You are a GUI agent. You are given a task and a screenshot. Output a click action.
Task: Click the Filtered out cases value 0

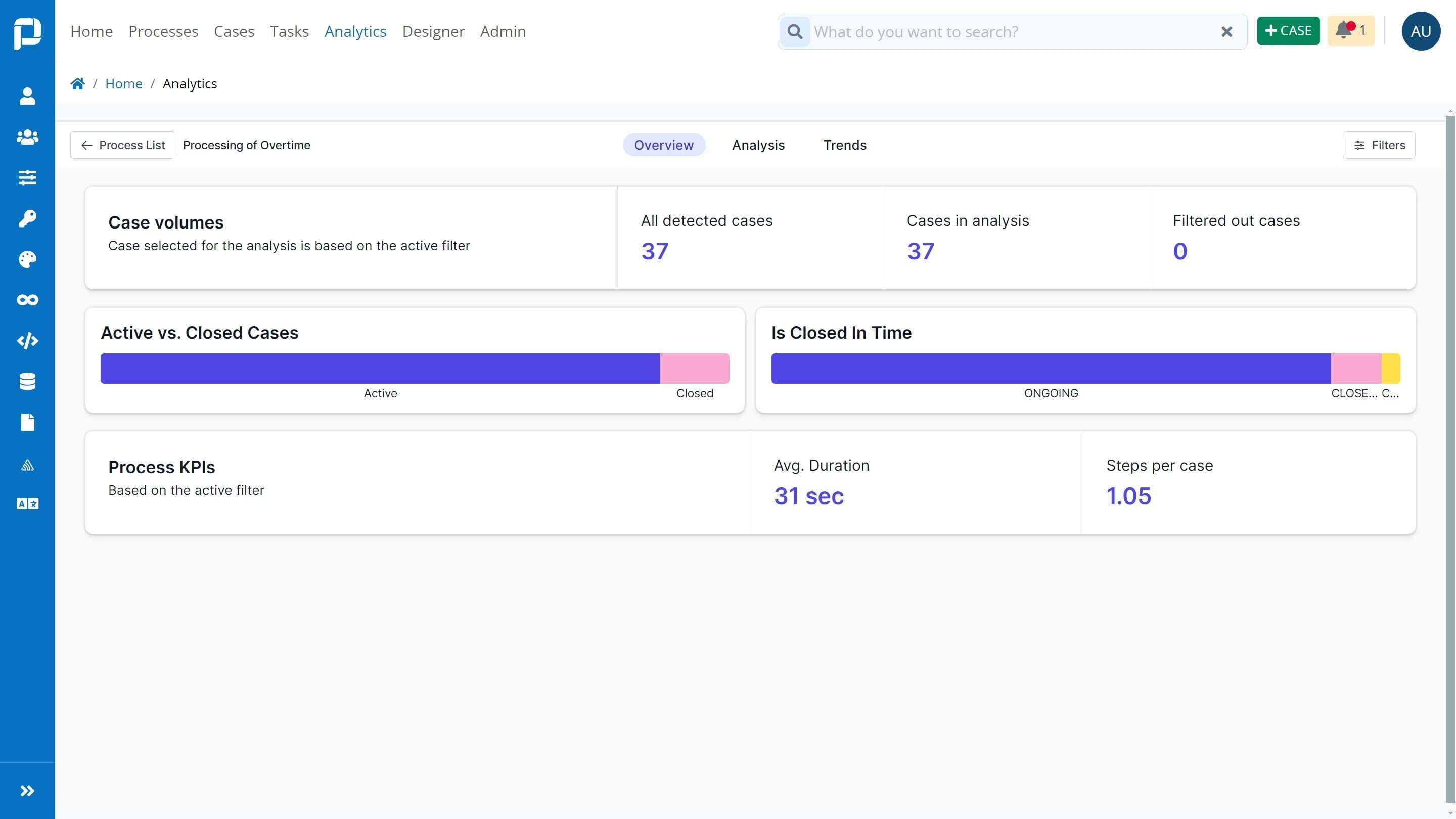[1180, 252]
